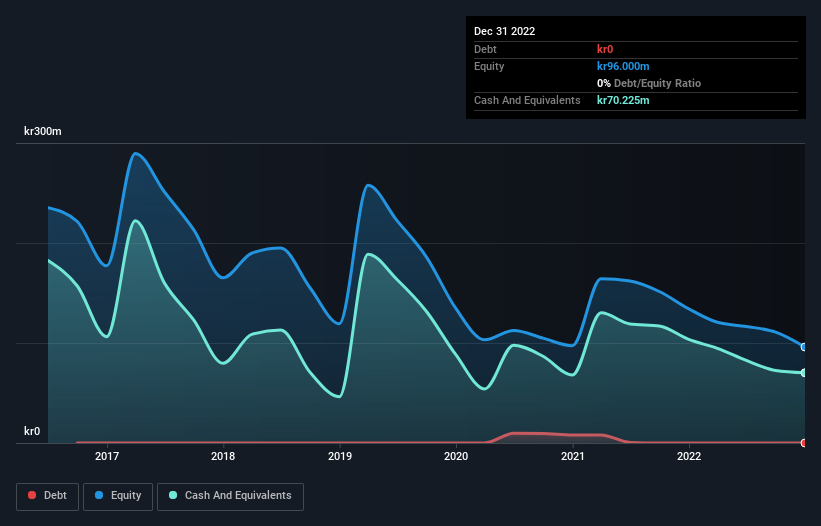Select the 2022 x-axis label

689,456
